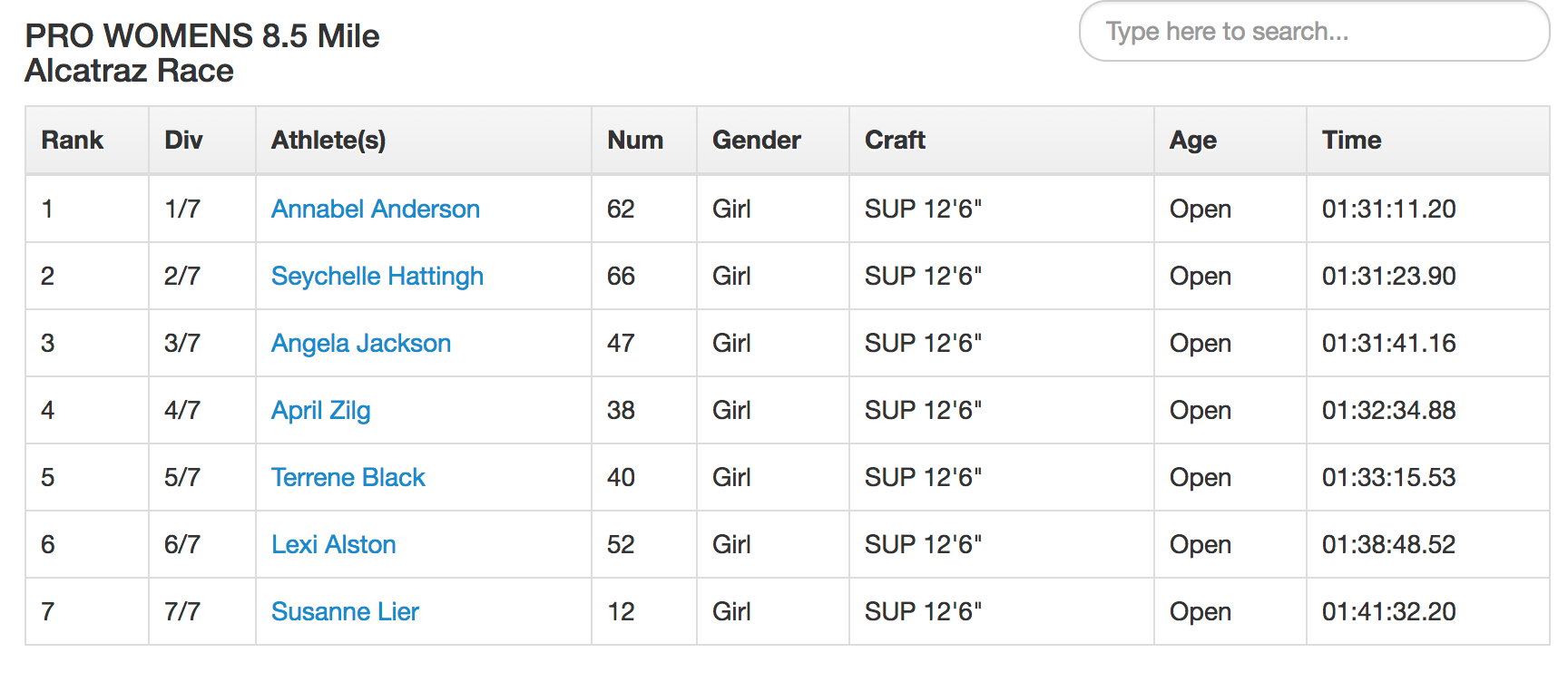Sort by Div column header

(x=183, y=140)
